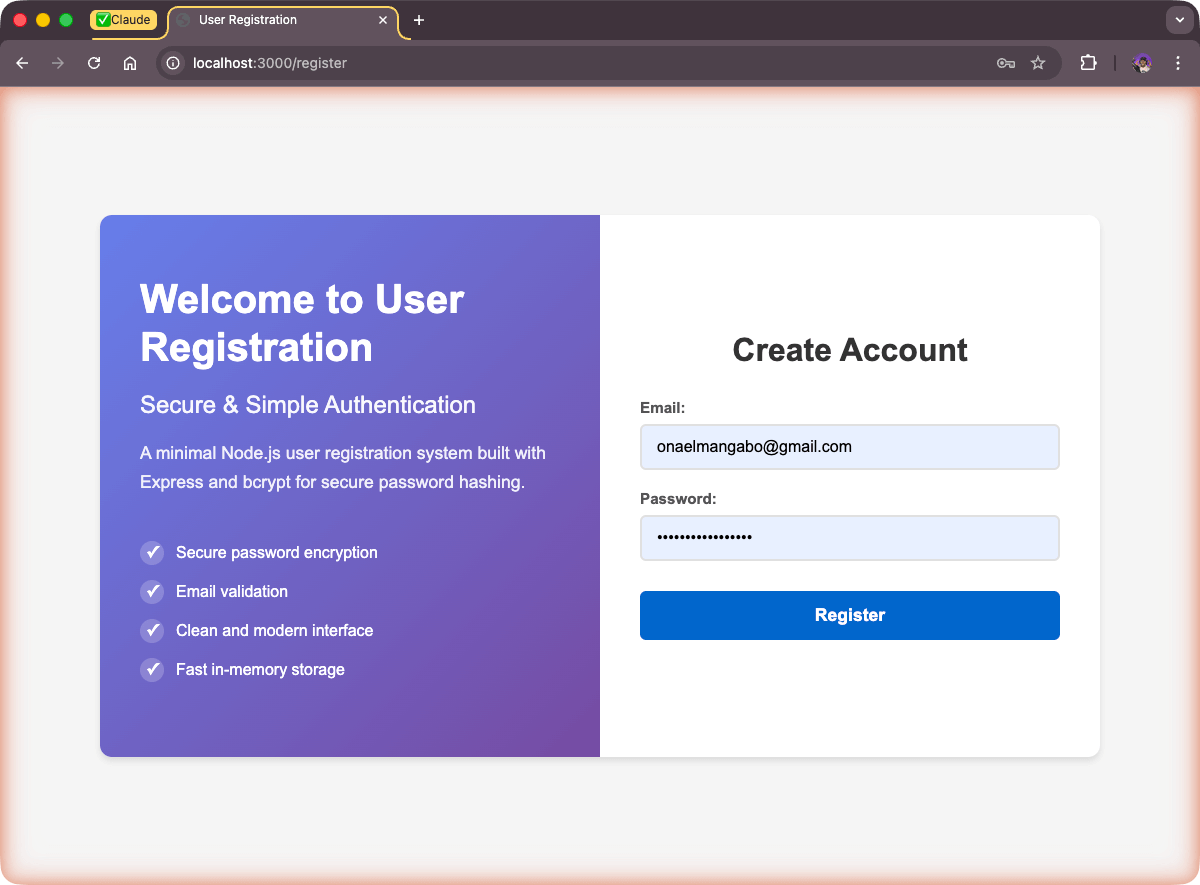Open the home page via home icon
The height and width of the screenshot is (885, 1200).
pyautogui.click(x=129, y=62)
